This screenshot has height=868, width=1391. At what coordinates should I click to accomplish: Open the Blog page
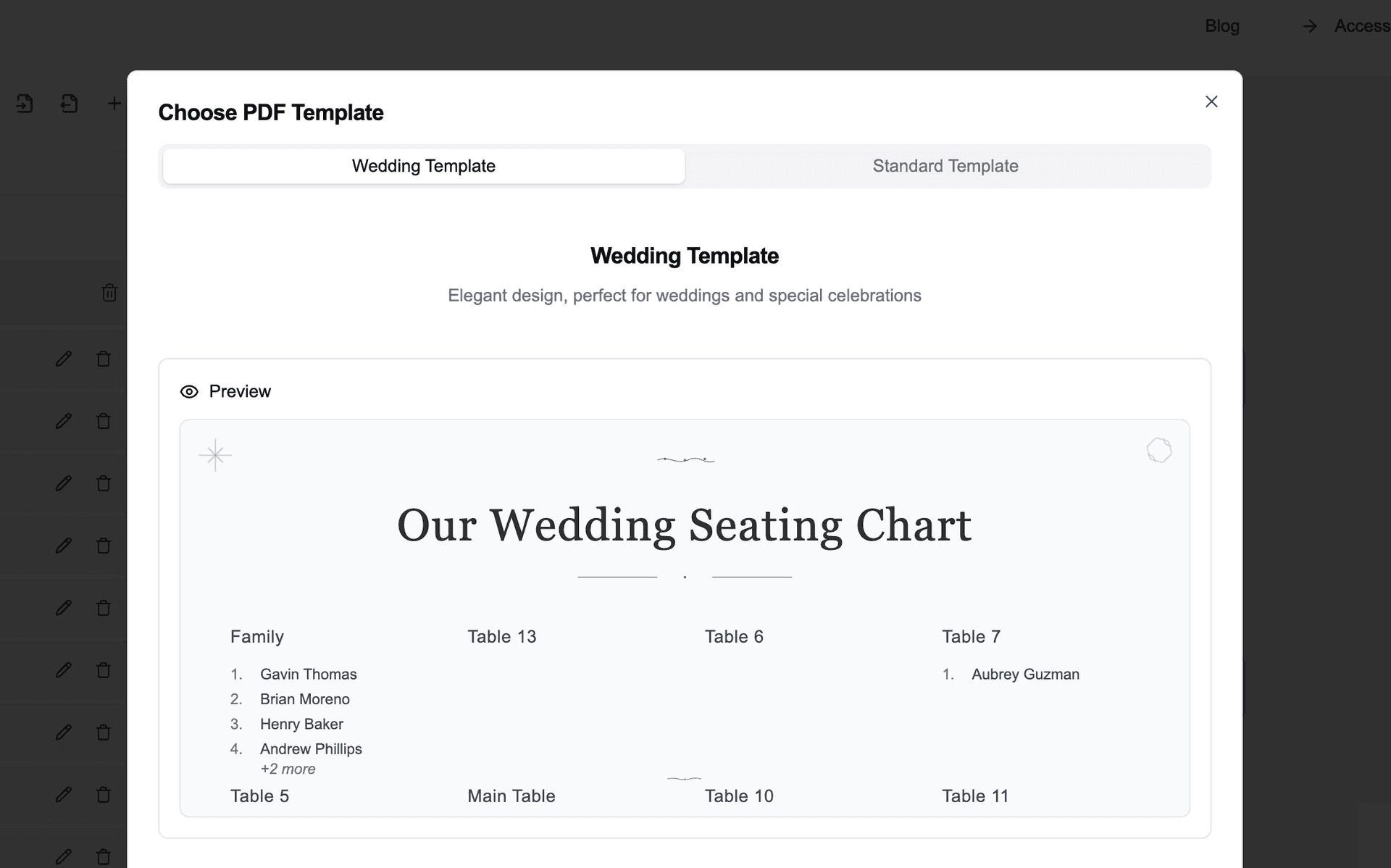click(1222, 26)
